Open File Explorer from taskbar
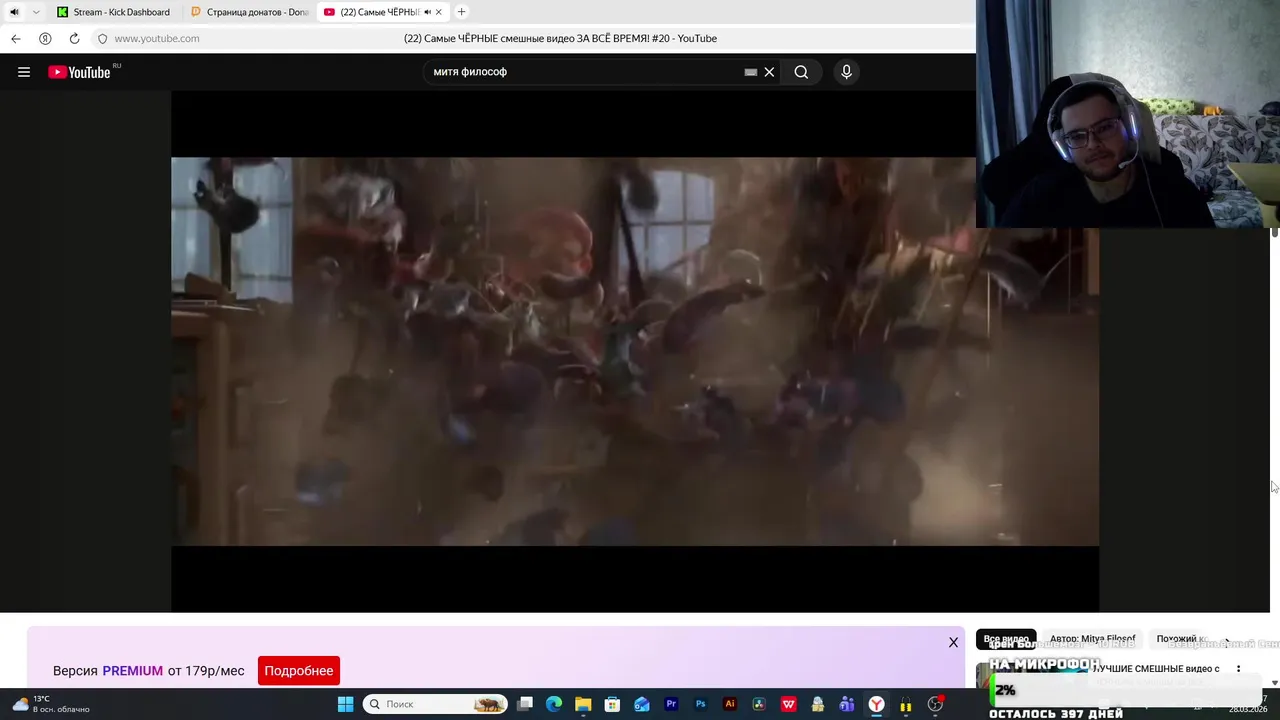 coord(583,704)
